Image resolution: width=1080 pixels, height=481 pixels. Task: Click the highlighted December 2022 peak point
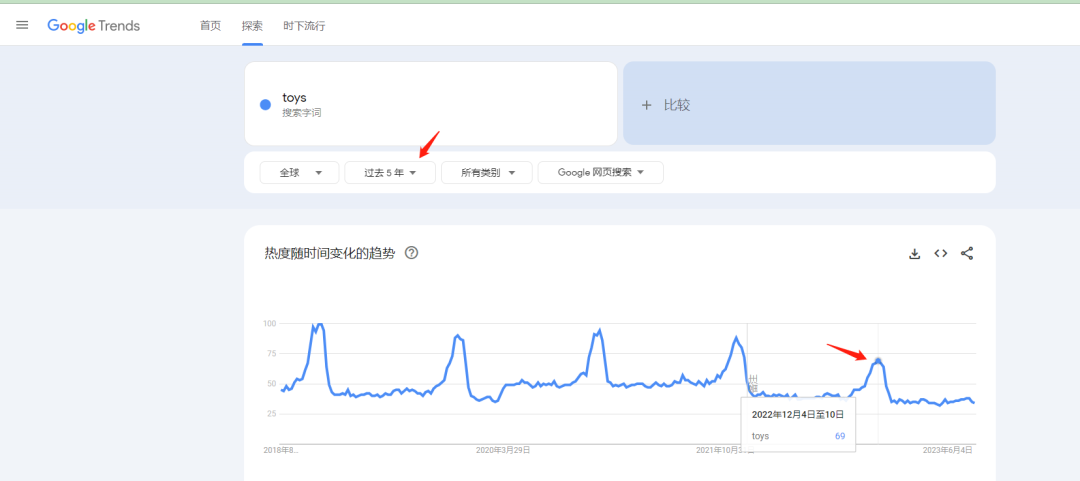877,360
